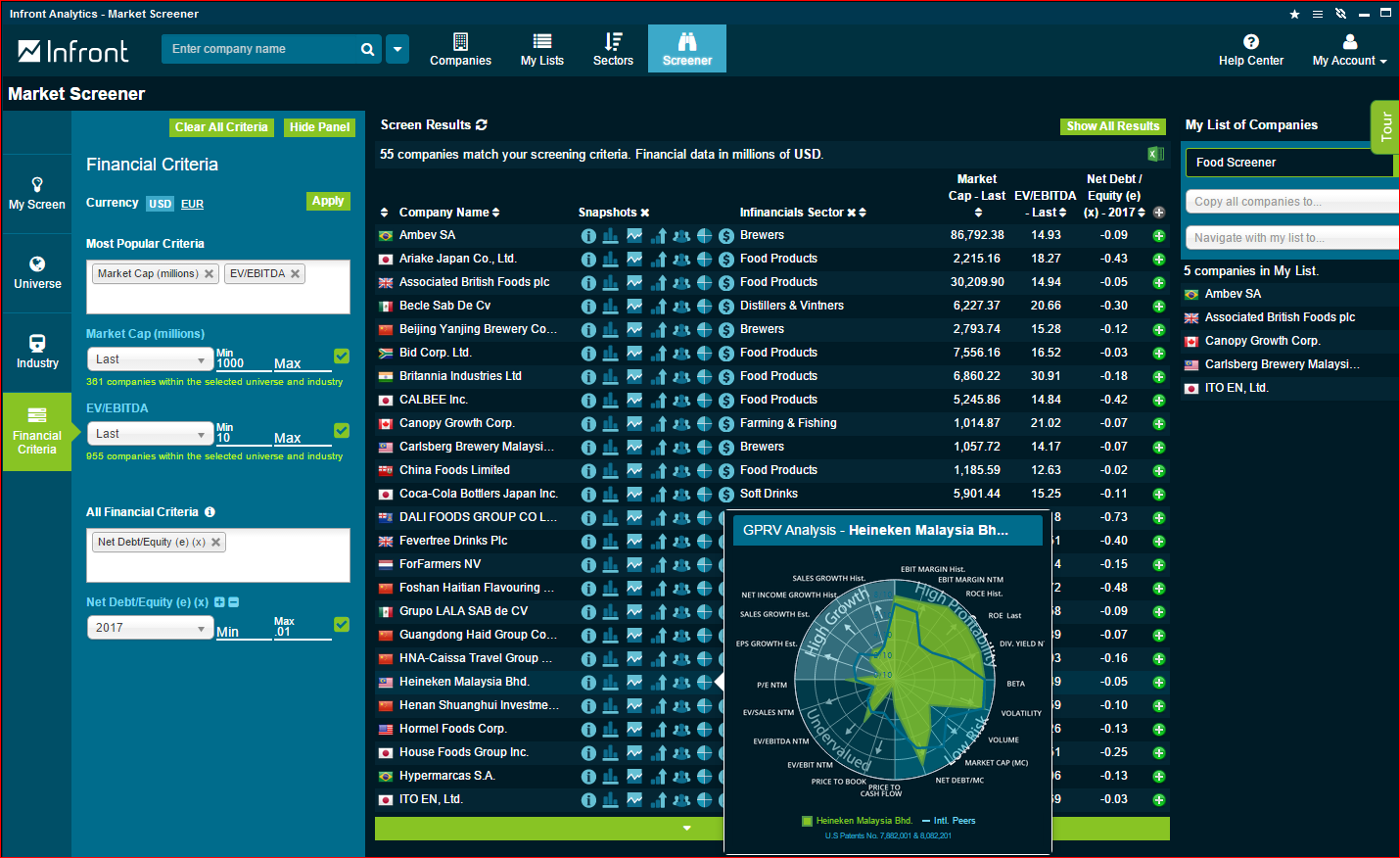
Task: Open peers snapshot for Beijing Yanjing Brewery
Action: (681, 329)
